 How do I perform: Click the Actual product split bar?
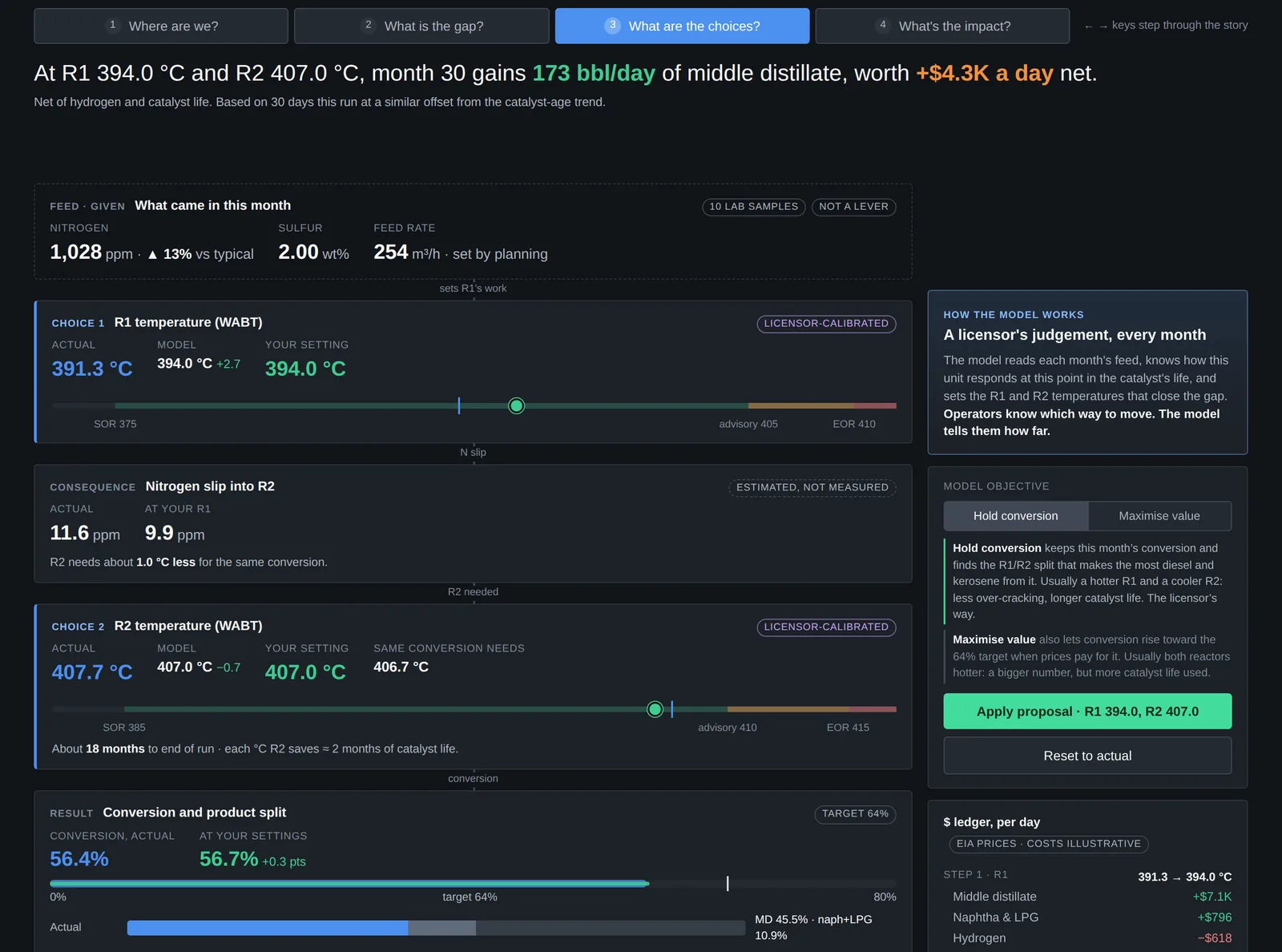click(x=436, y=928)
